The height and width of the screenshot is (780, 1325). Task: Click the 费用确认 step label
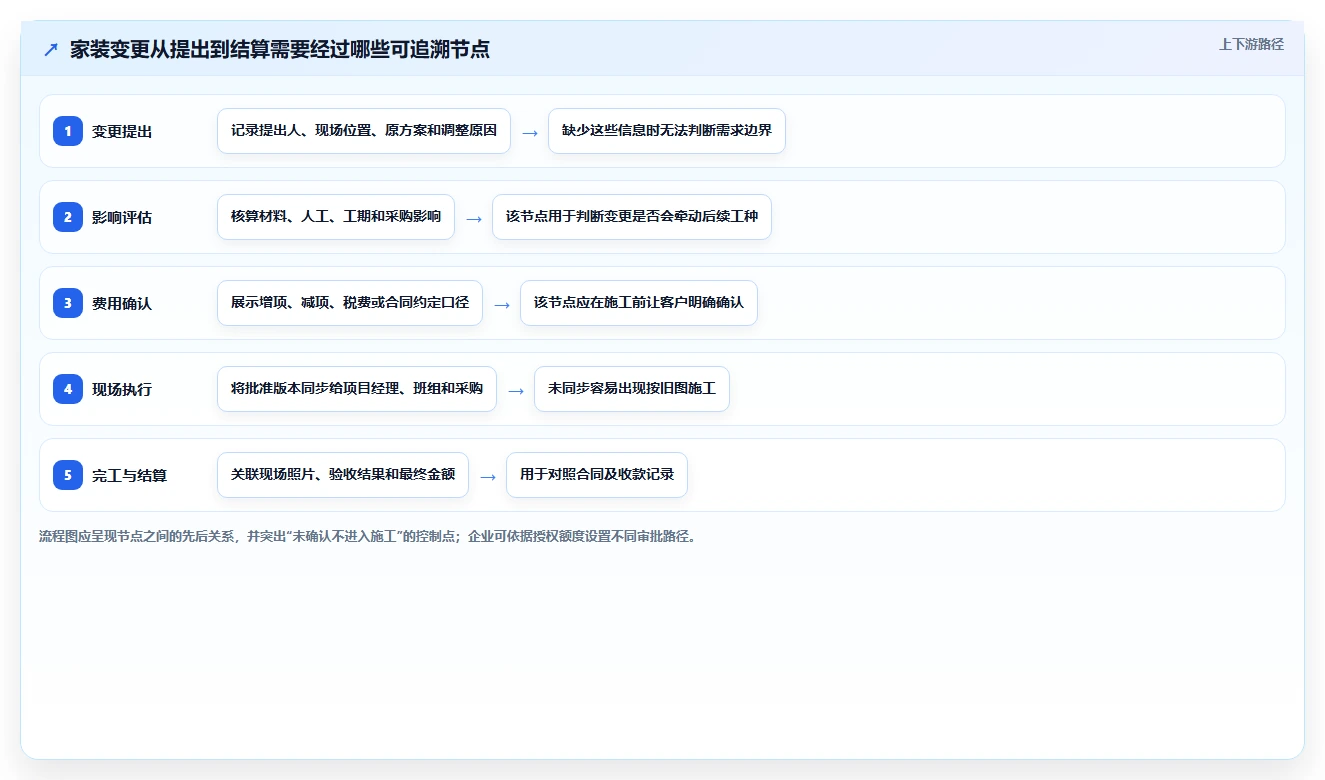click(122, 303)
